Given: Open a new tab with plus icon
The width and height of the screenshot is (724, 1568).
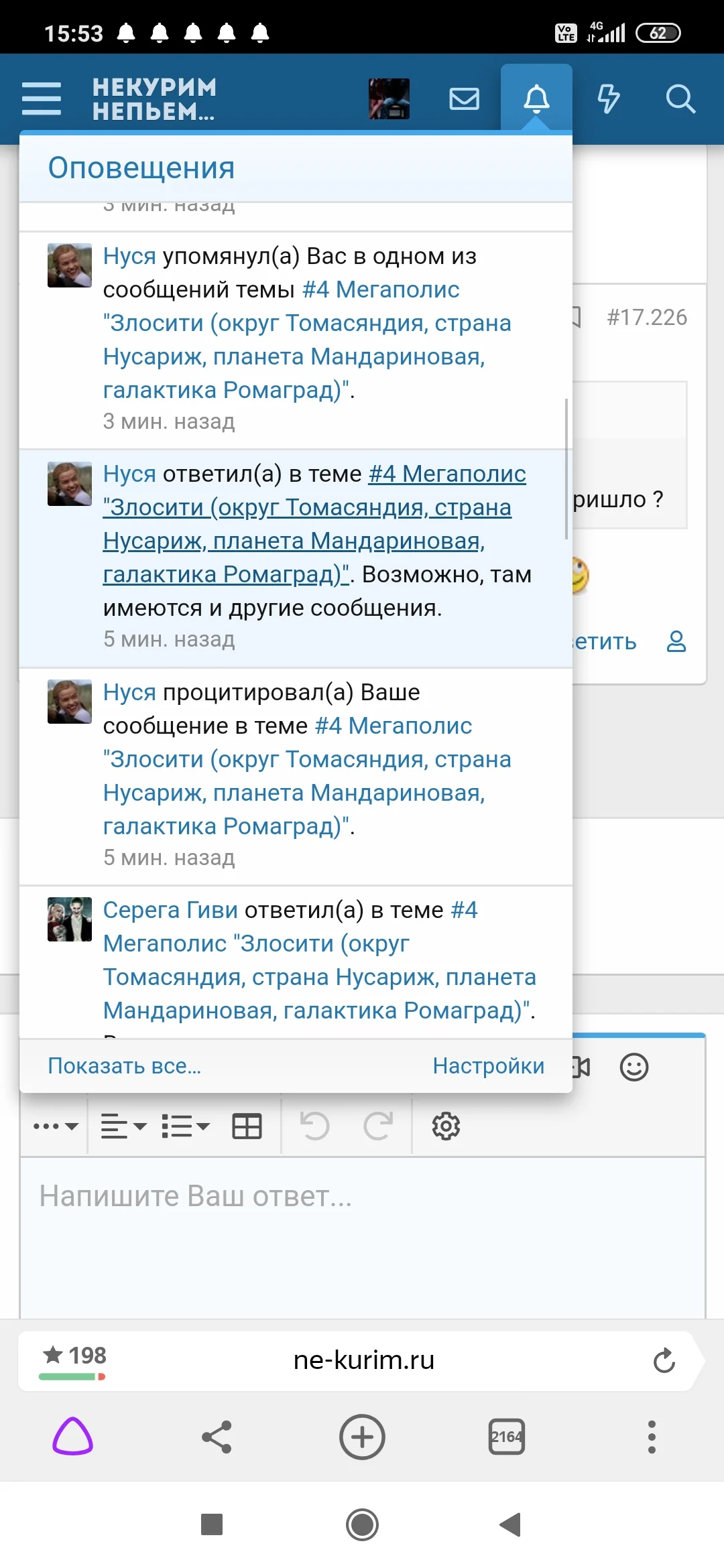Looking at the screenshot, I should click(362, 1437).
